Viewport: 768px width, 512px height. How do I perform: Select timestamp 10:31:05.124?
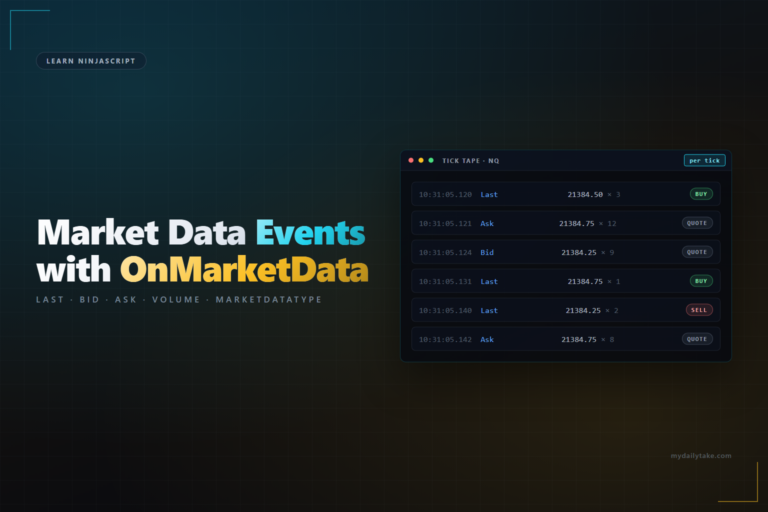pos(445,252)
